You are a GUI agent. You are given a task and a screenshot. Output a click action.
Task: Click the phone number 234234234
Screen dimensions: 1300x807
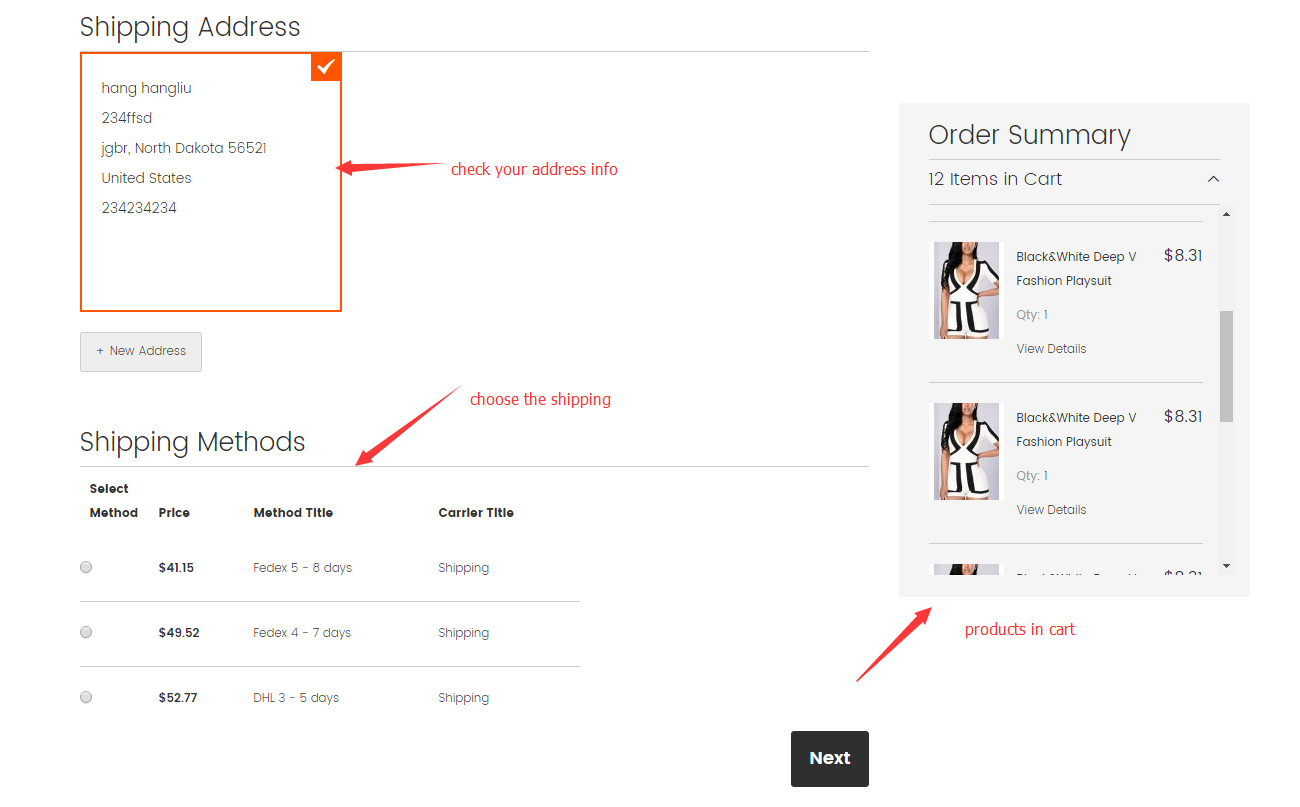[x=139, y=208]
